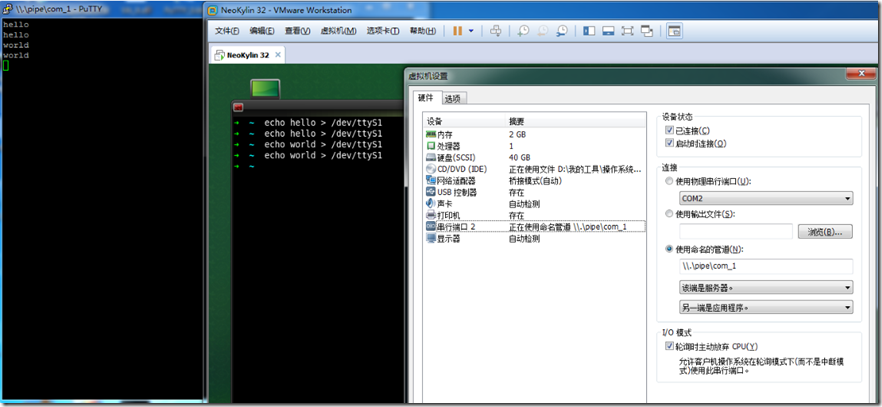Open the snapshot manager icon
The width and height of the screenshot is (882, 407).
click(x=561, y=31)
